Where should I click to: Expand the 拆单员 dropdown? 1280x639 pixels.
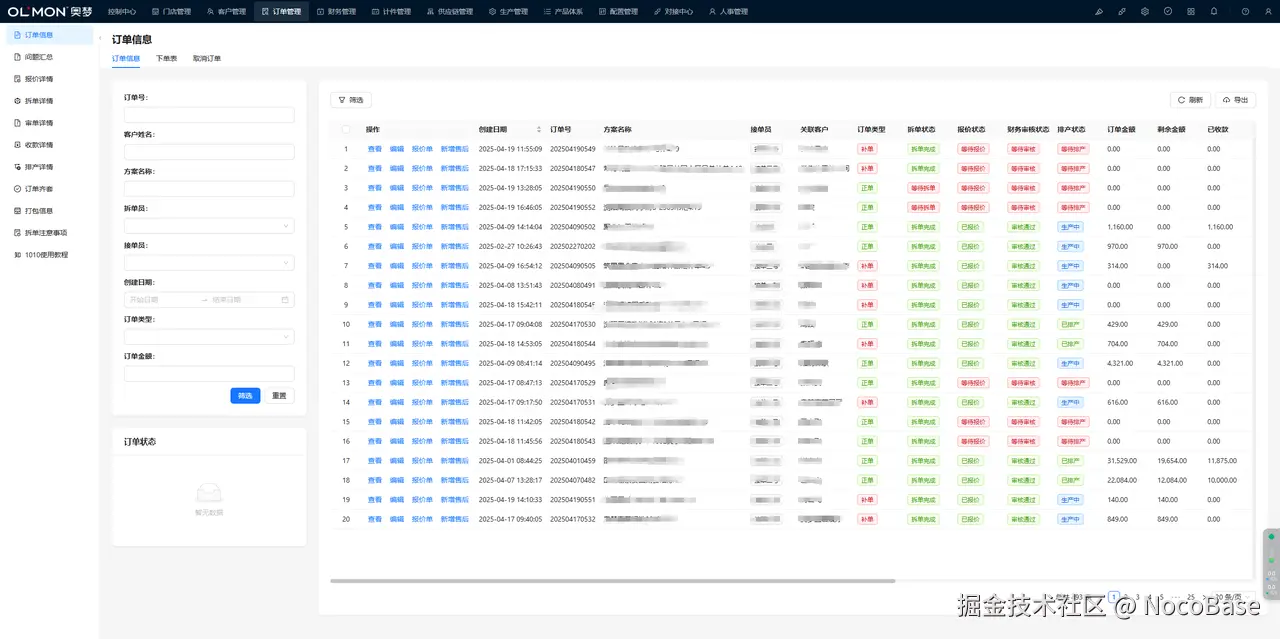point(209,226)
